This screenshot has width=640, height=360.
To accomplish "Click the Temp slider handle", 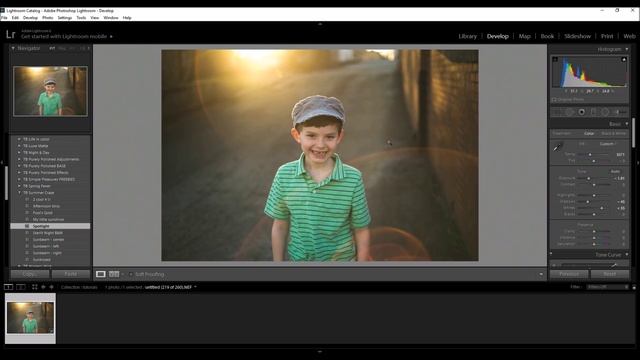I will click(x=590, y=155).
